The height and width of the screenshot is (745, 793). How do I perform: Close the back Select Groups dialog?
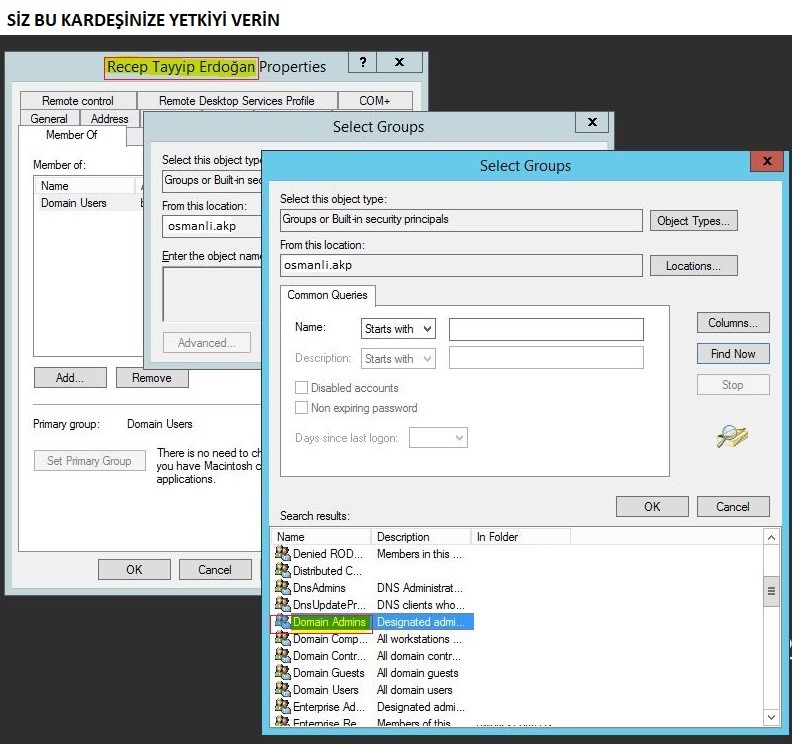(592, 122)
